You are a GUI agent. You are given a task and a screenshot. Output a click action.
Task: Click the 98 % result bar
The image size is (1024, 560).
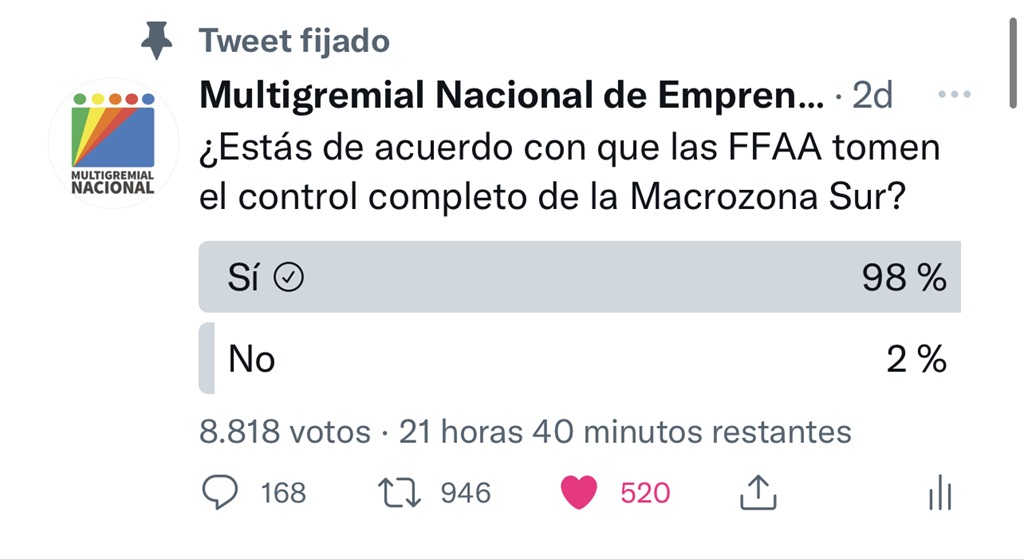[x=579, y=277]
